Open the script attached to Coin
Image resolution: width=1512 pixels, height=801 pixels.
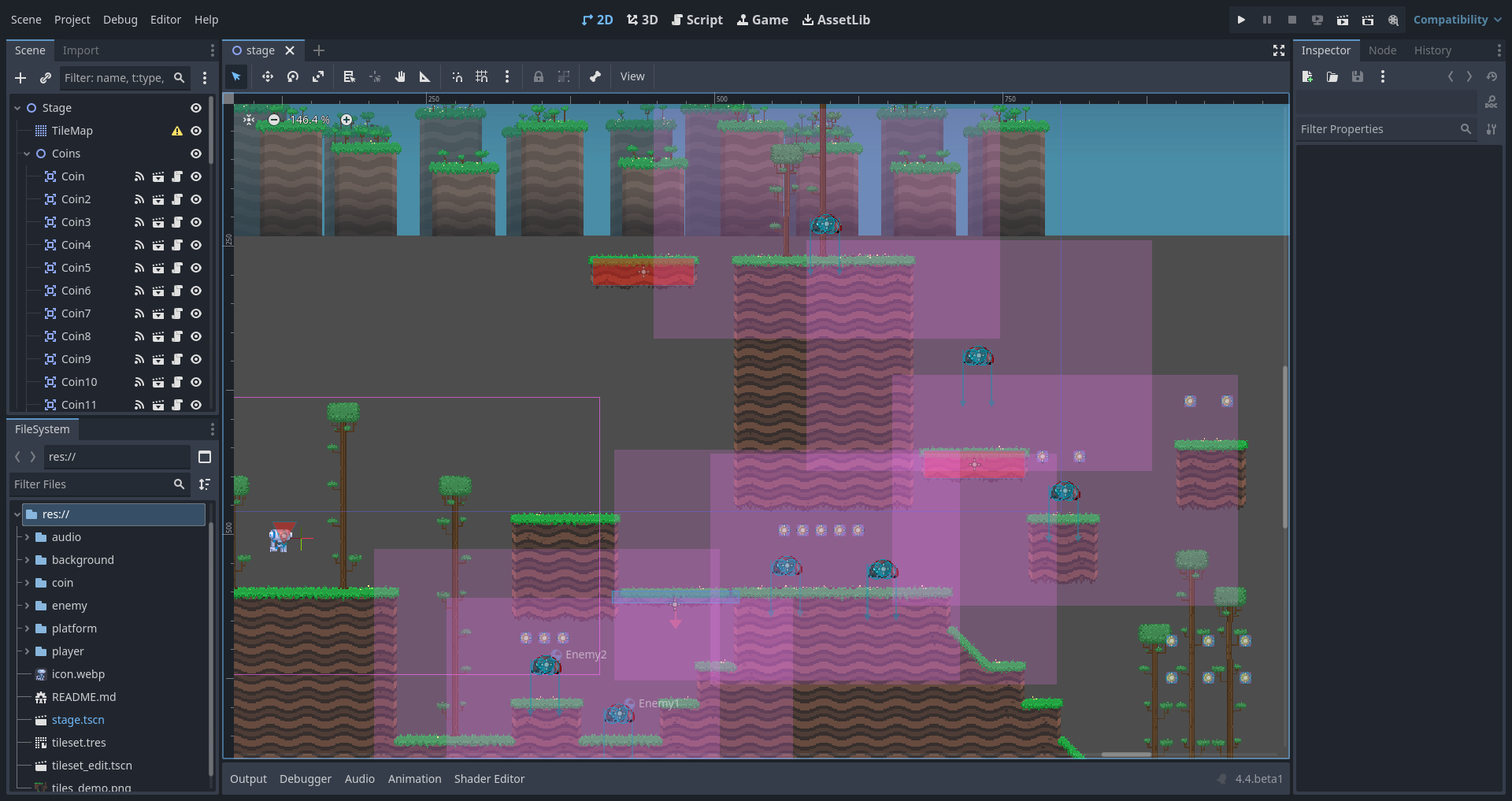coord(176,176)
